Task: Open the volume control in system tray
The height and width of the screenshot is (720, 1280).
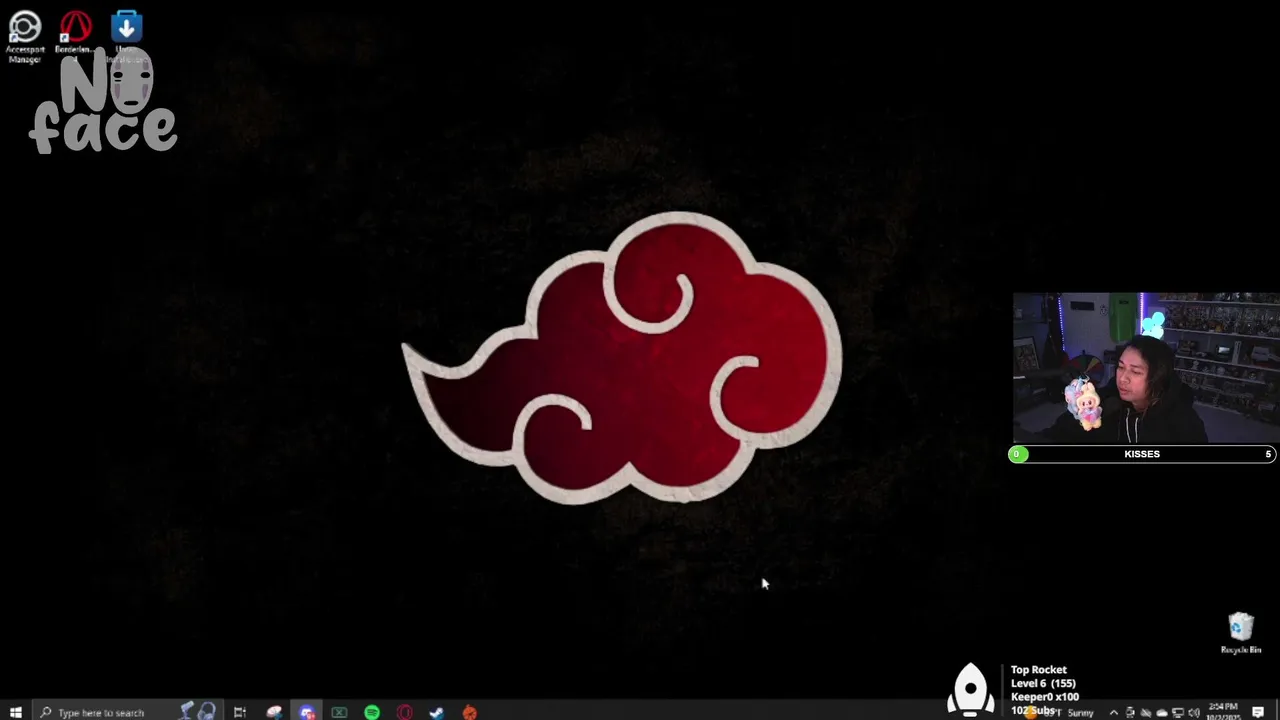Action: click(x=1193, y=713)
